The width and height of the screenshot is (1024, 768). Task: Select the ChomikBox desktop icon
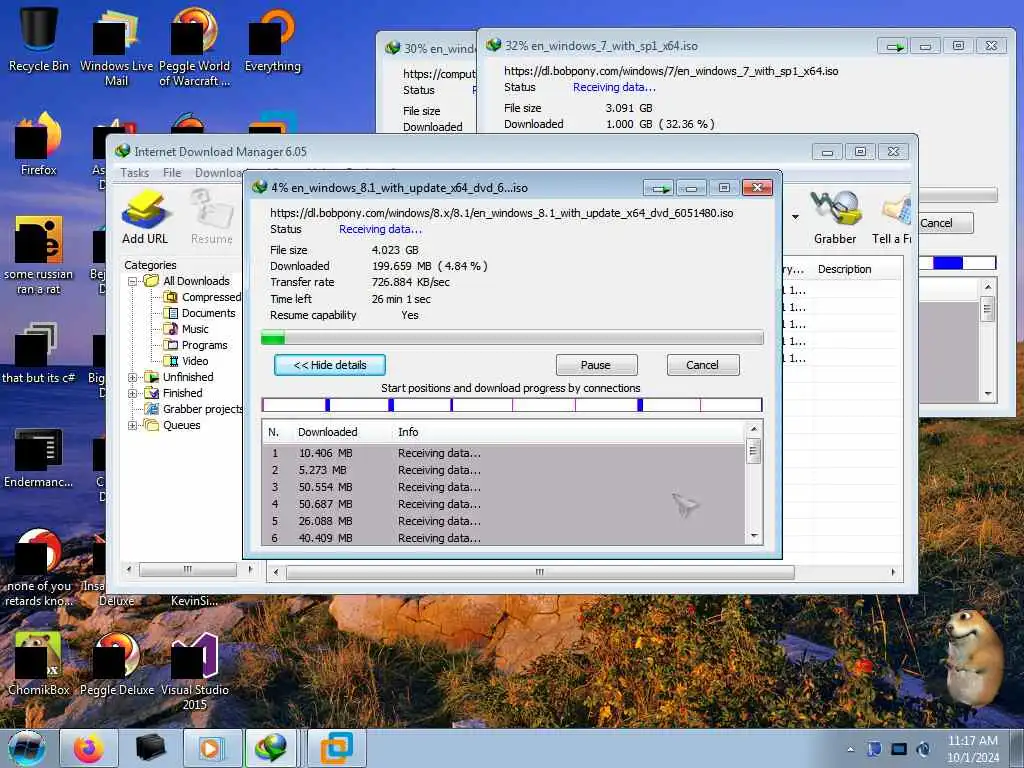[x=39, y=664]
